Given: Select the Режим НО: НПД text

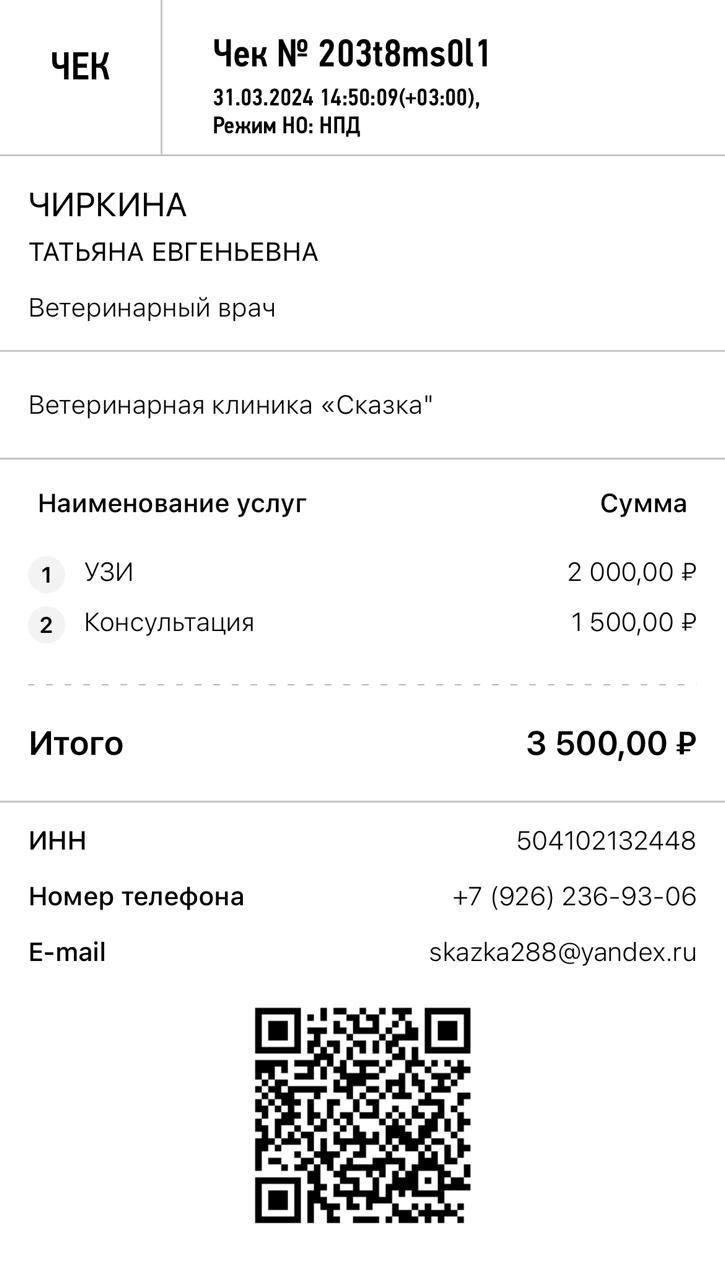Looking at the screenshot, I should click(286, 126).
